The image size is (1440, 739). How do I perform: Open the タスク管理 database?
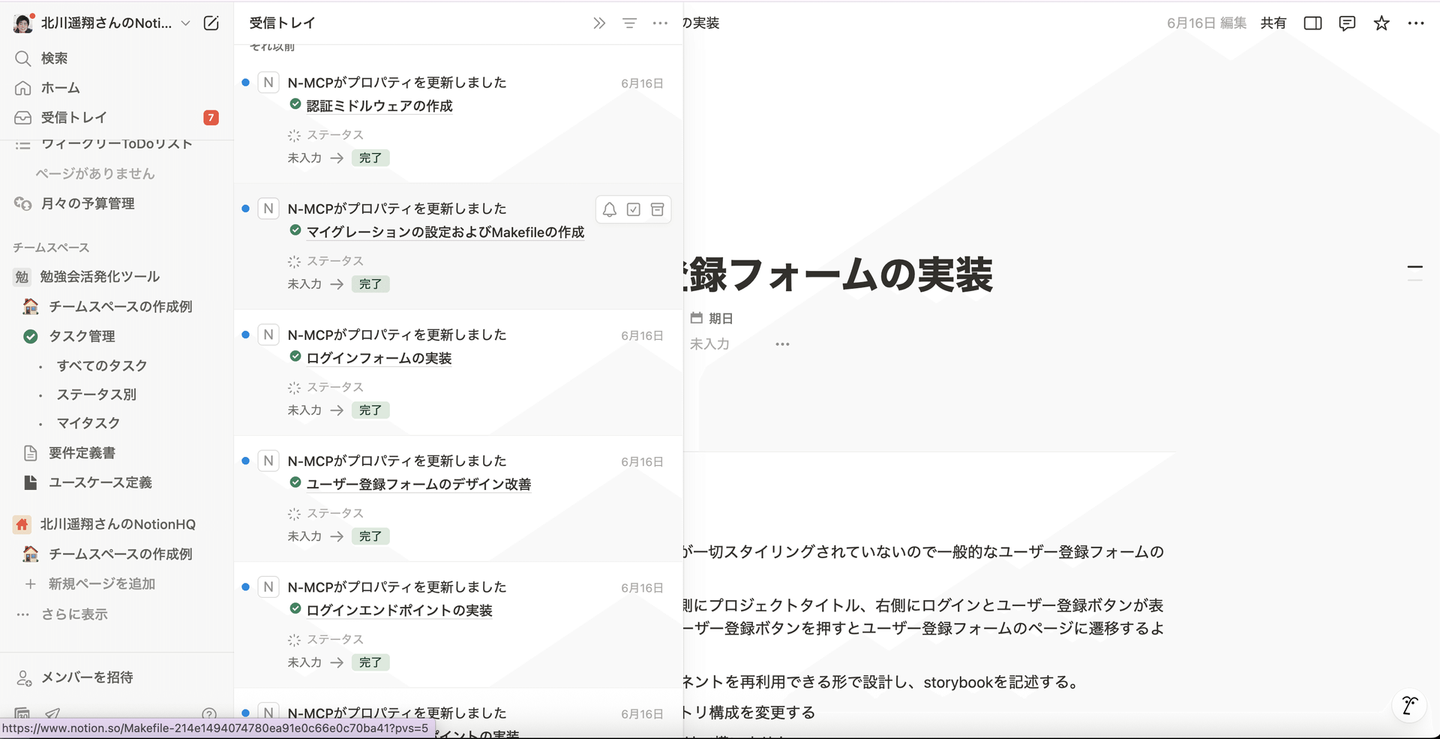coord(82,336)
